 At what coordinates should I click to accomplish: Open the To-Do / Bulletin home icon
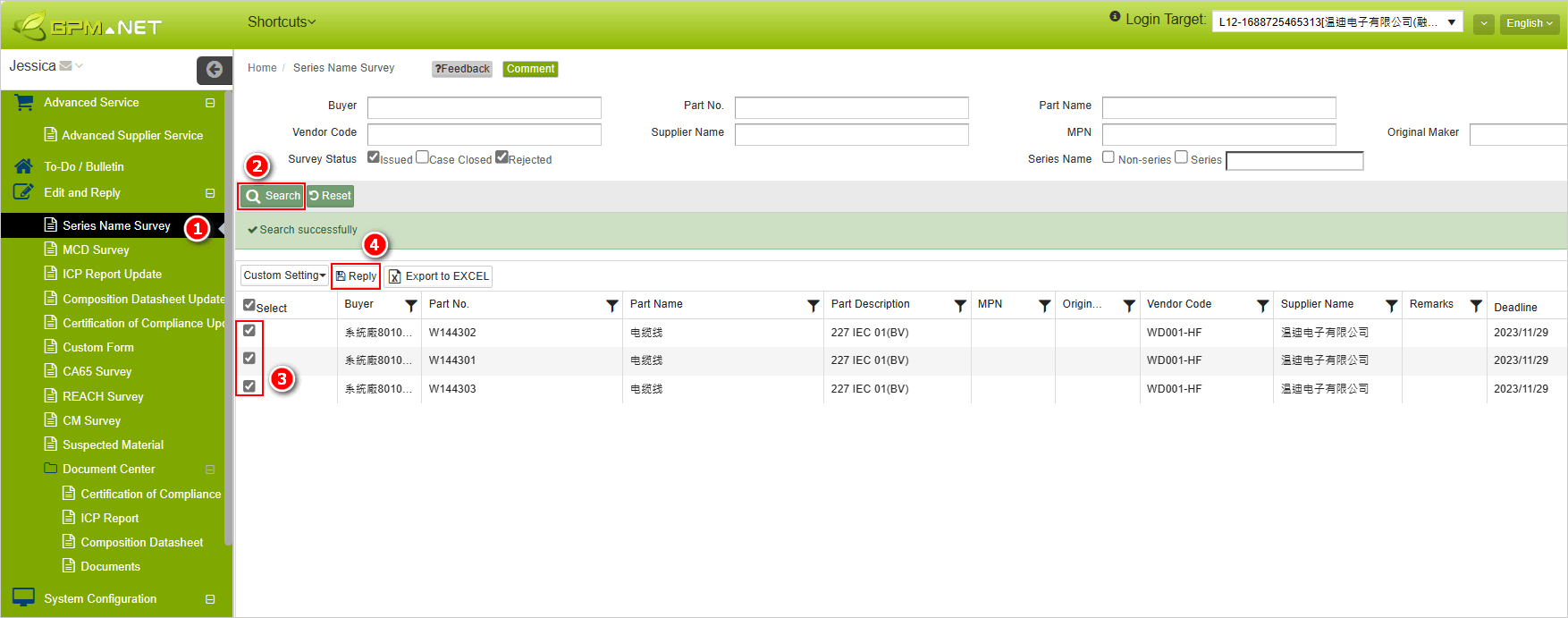24,166
